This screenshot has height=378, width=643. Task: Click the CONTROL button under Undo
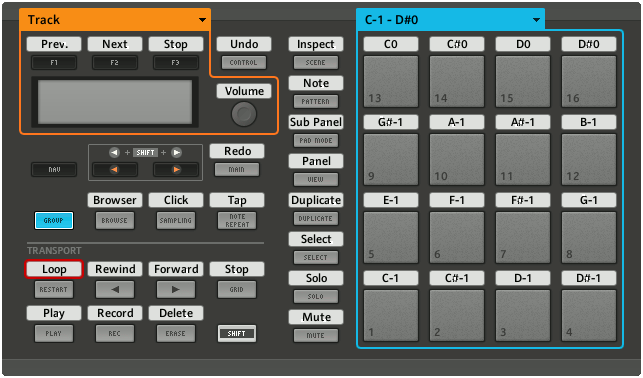(x=244, y=63)
